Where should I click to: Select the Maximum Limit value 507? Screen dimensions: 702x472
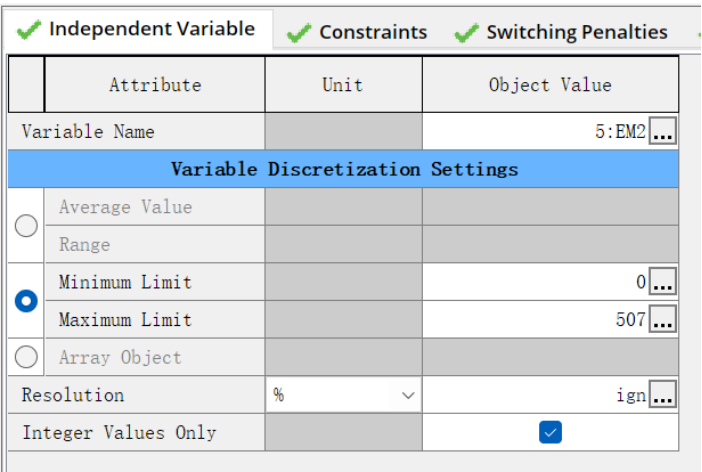pos(536,321)
